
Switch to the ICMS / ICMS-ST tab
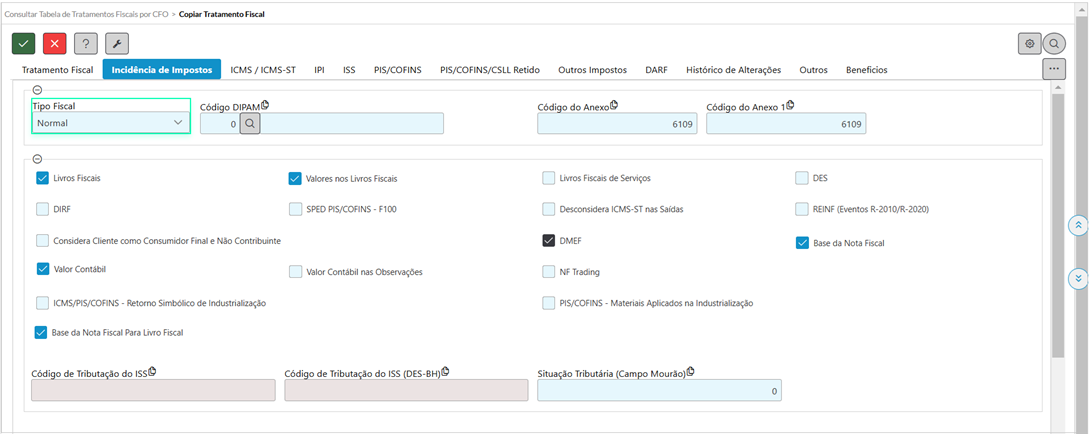(x=262, y=70)
